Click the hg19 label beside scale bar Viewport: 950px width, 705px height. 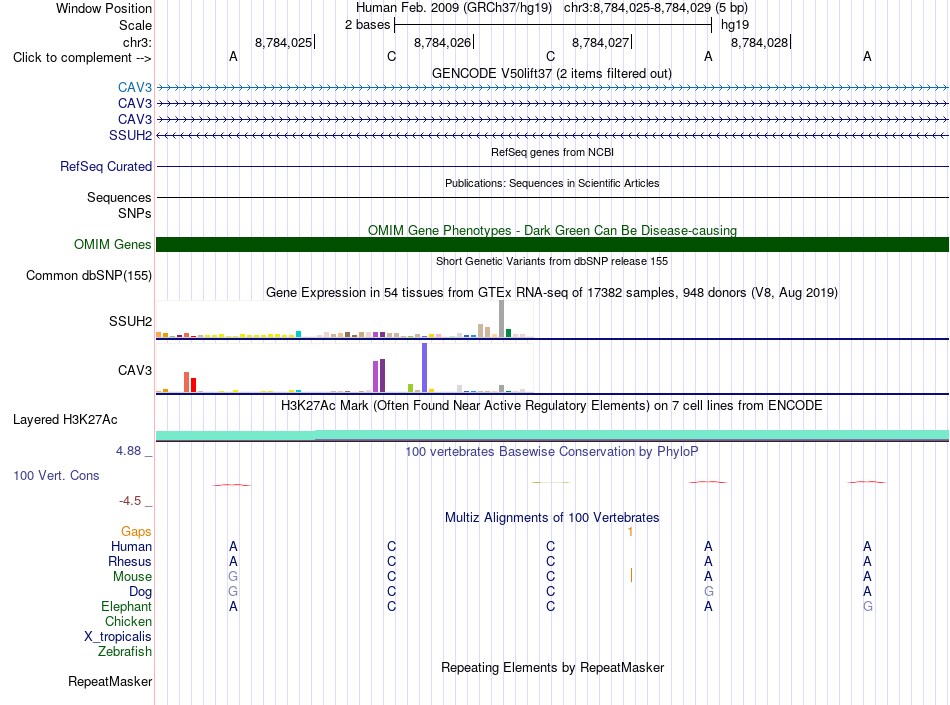(735, 25)
